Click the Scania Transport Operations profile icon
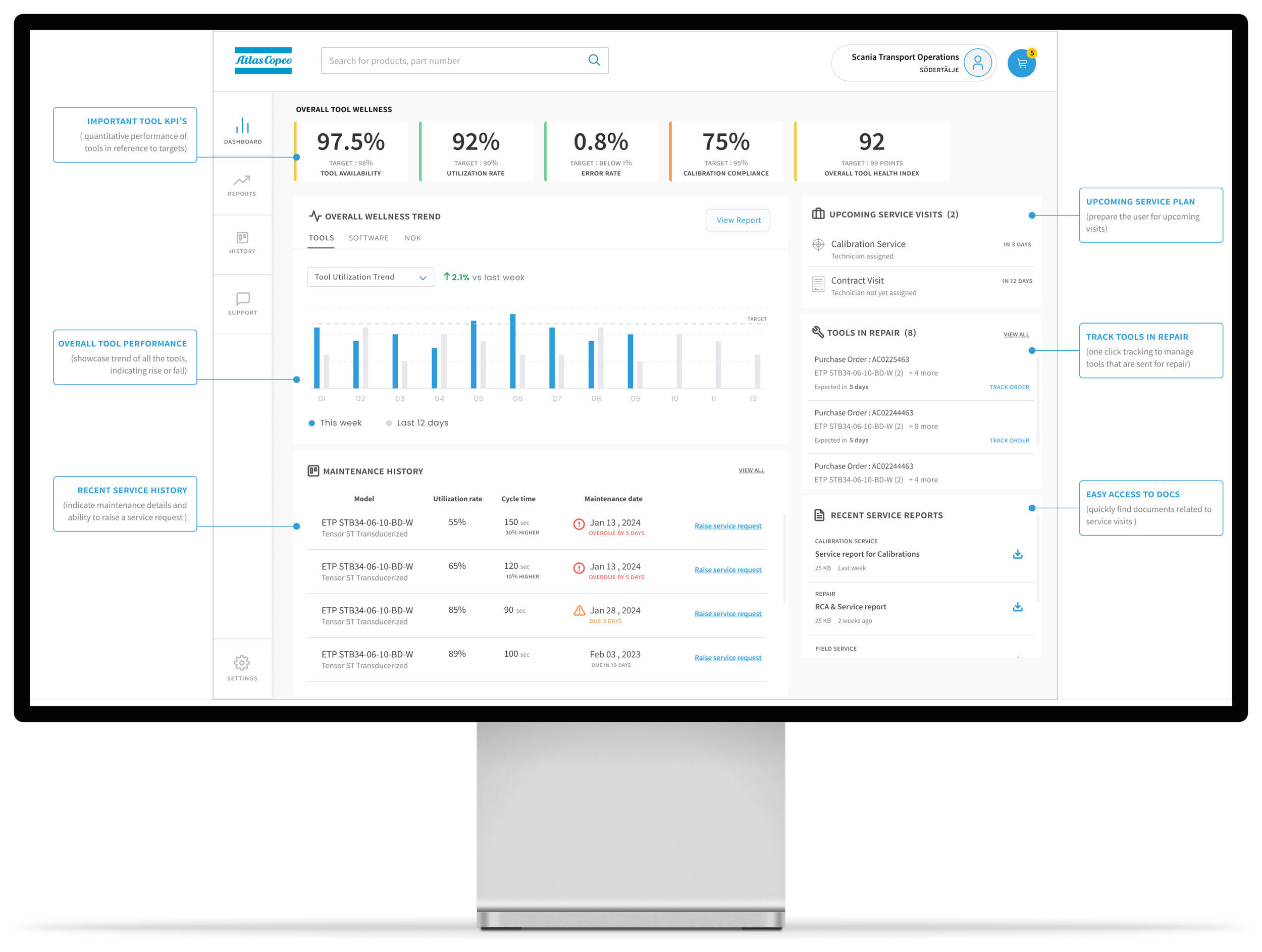This screenshot has width=1262, height=952. [x=977, y=63]
